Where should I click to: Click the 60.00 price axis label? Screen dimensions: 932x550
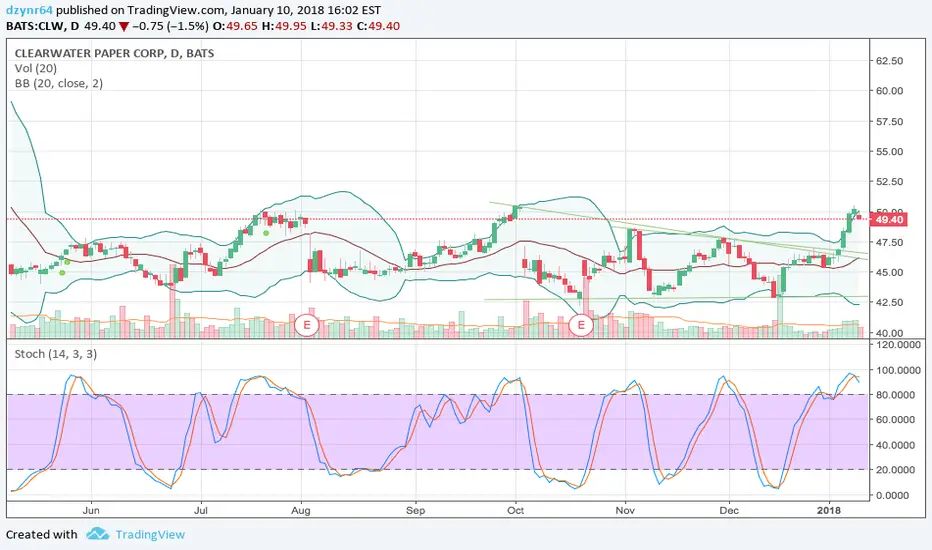[889, 91]
